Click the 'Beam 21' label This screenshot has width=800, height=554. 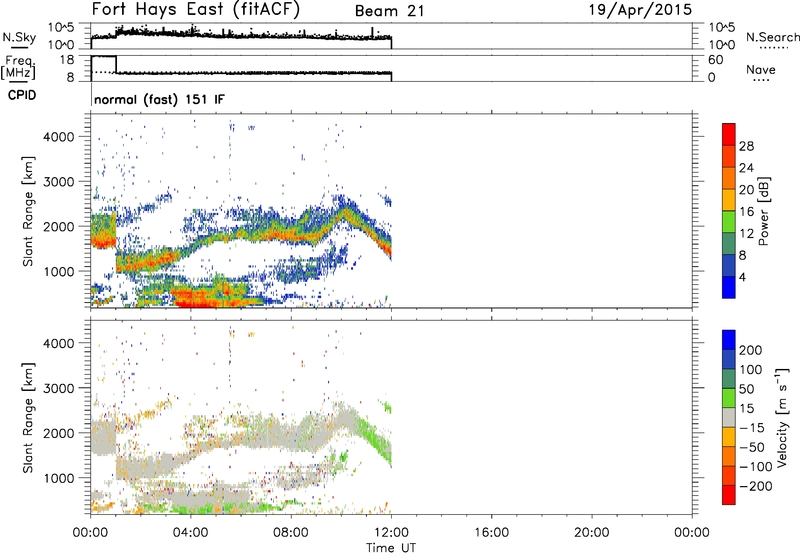tap(390, 11)
